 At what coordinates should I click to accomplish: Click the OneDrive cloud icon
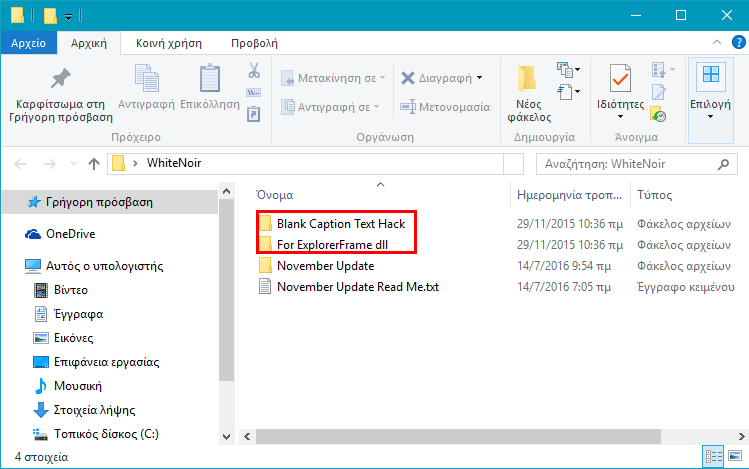tap(33, 234)
